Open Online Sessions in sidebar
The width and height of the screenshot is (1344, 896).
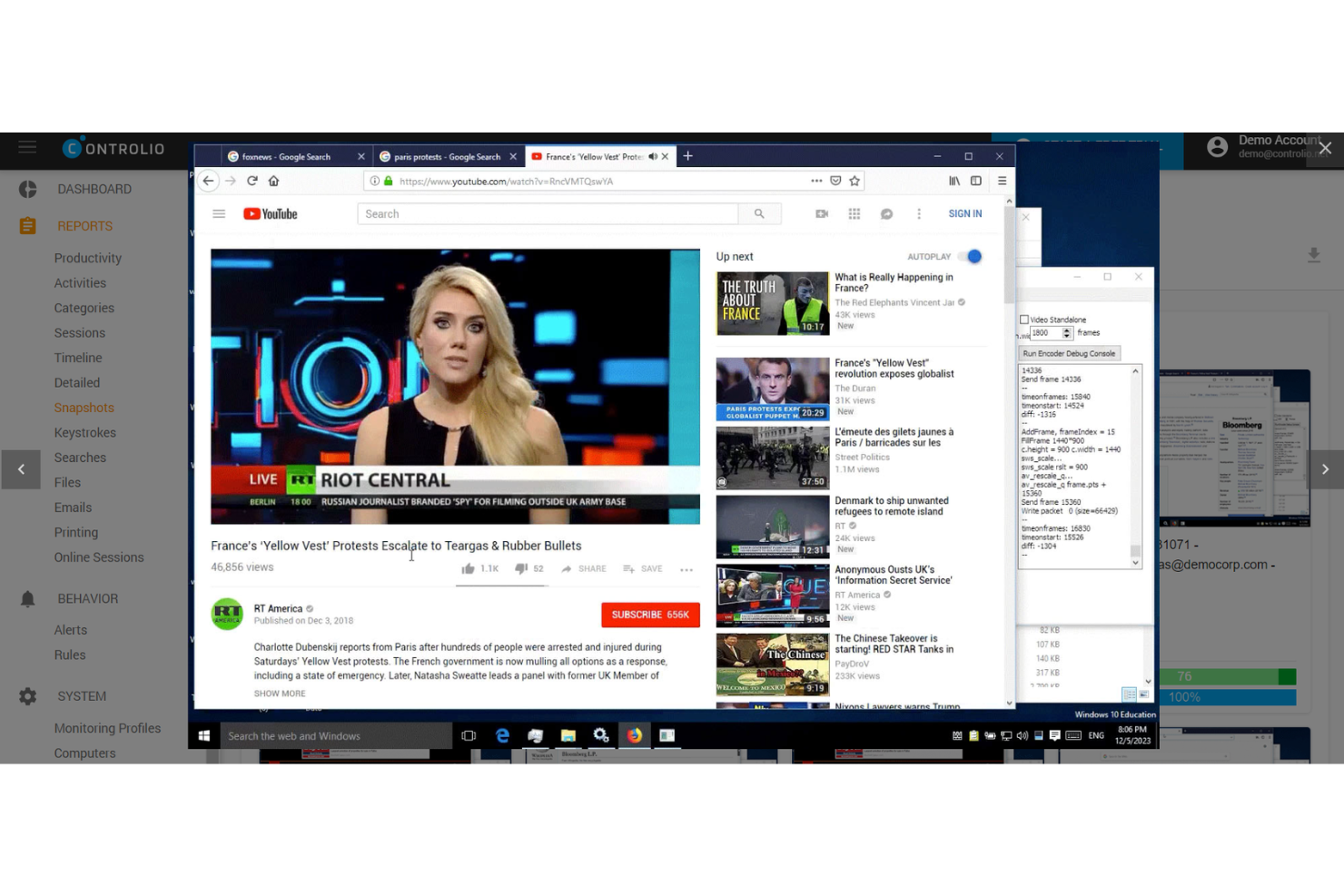click(99, 557)
